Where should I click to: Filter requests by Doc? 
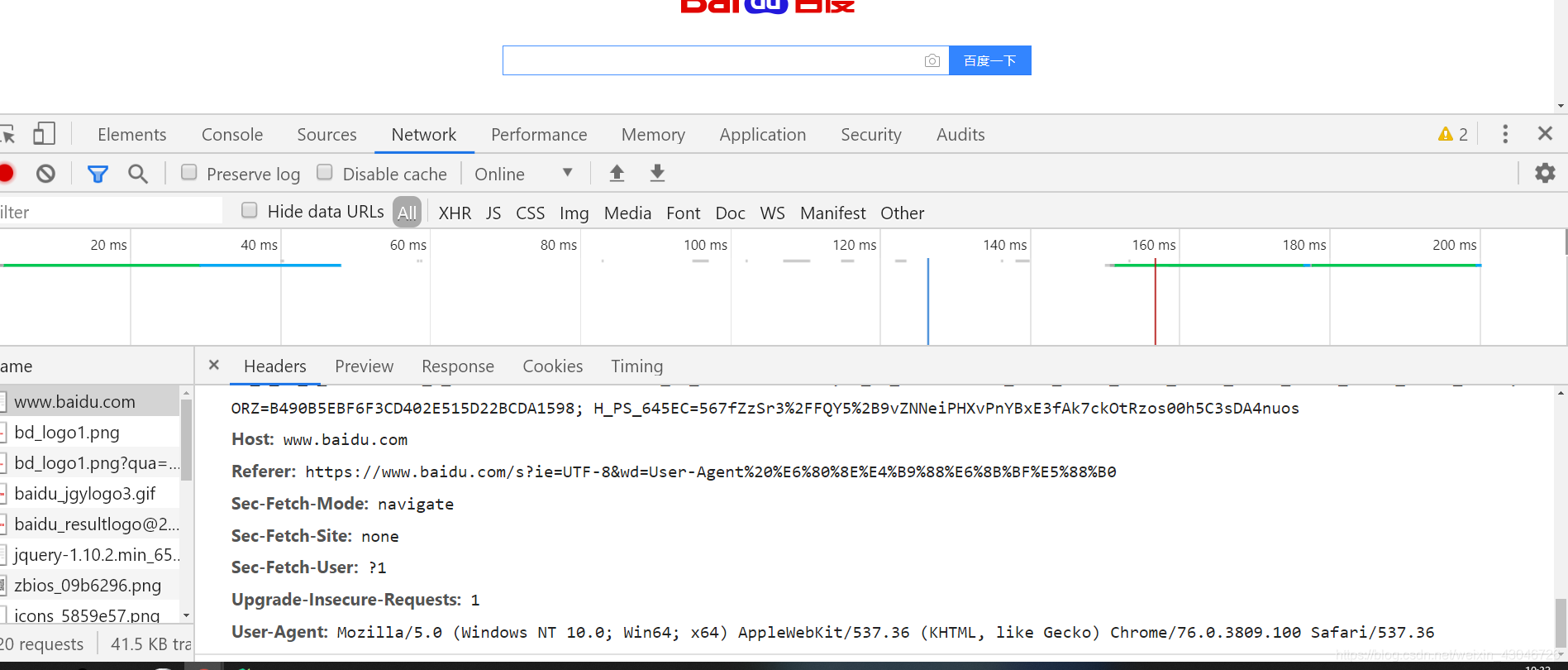[x=730, y=213]
